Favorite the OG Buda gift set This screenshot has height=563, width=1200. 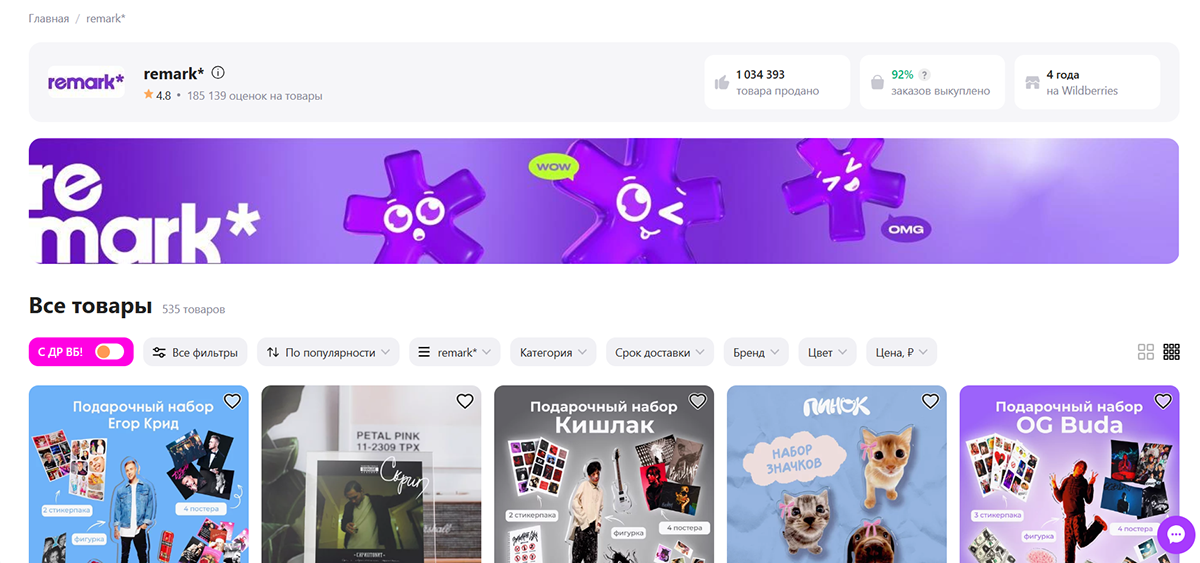click(1163, 401)
